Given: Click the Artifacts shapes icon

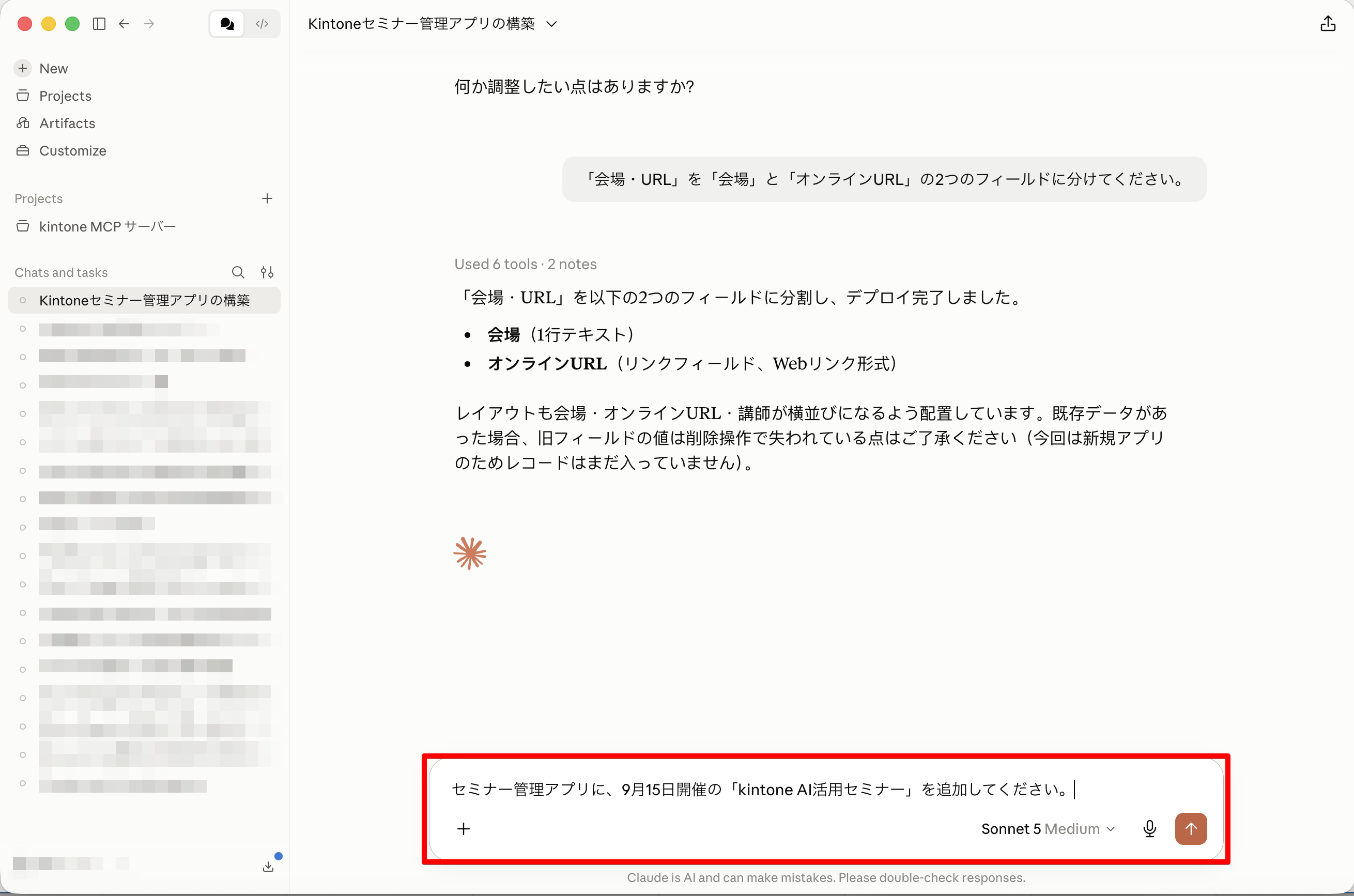Looking at the screenshot, I should 23,123.
